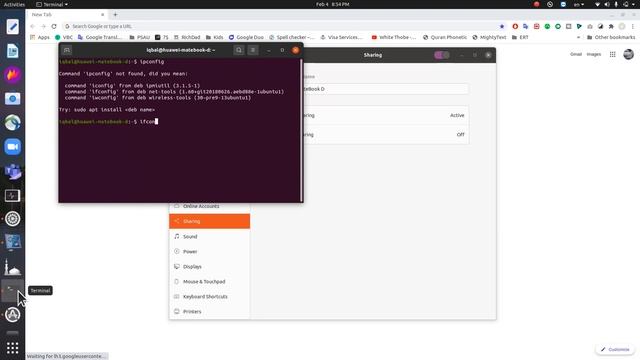Reload the Chrome page
640x360 pixels.
(x=54, y=26)
